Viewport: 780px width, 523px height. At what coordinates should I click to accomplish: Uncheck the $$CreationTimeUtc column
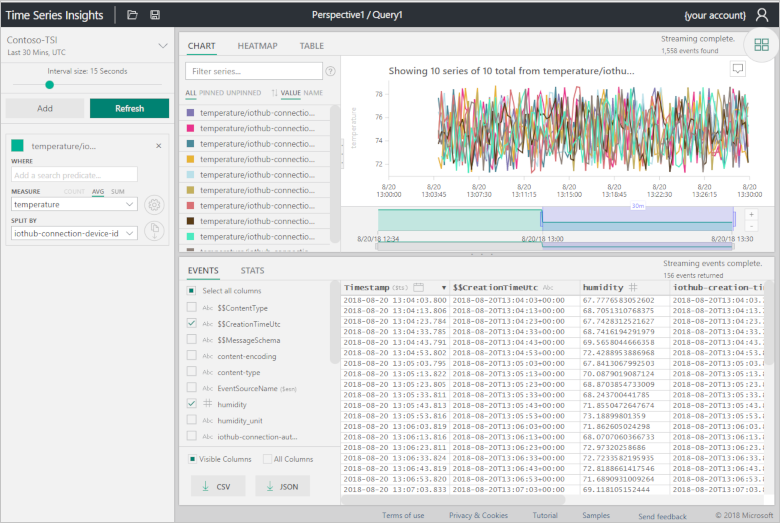pyautogui.click(x=192, y=323)
